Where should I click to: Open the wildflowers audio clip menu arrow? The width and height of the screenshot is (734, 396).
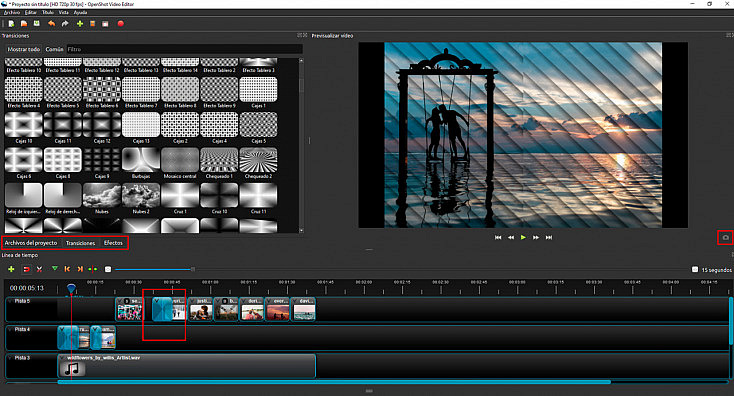point(63,358)
